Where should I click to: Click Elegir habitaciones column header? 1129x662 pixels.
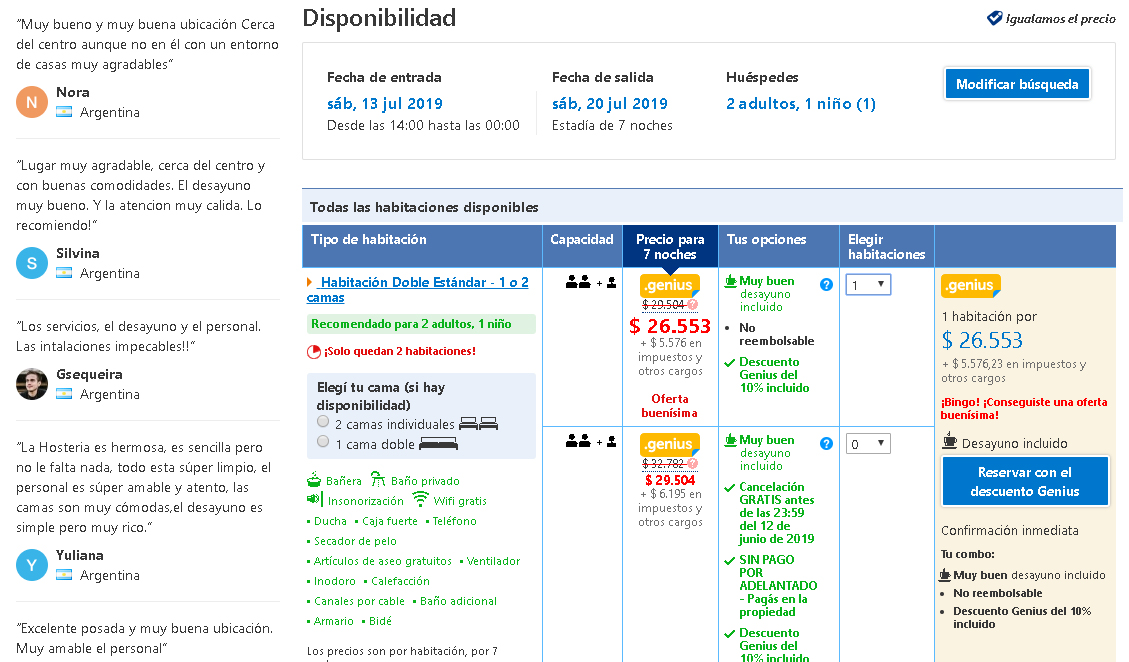[x=886, y=246]
